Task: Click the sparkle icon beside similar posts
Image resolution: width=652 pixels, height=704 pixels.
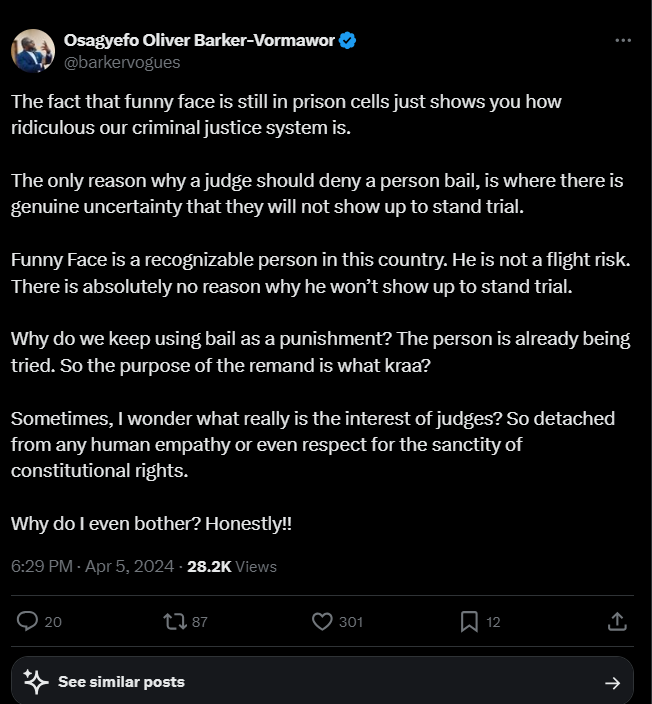Action: click(x=36, y=682)
